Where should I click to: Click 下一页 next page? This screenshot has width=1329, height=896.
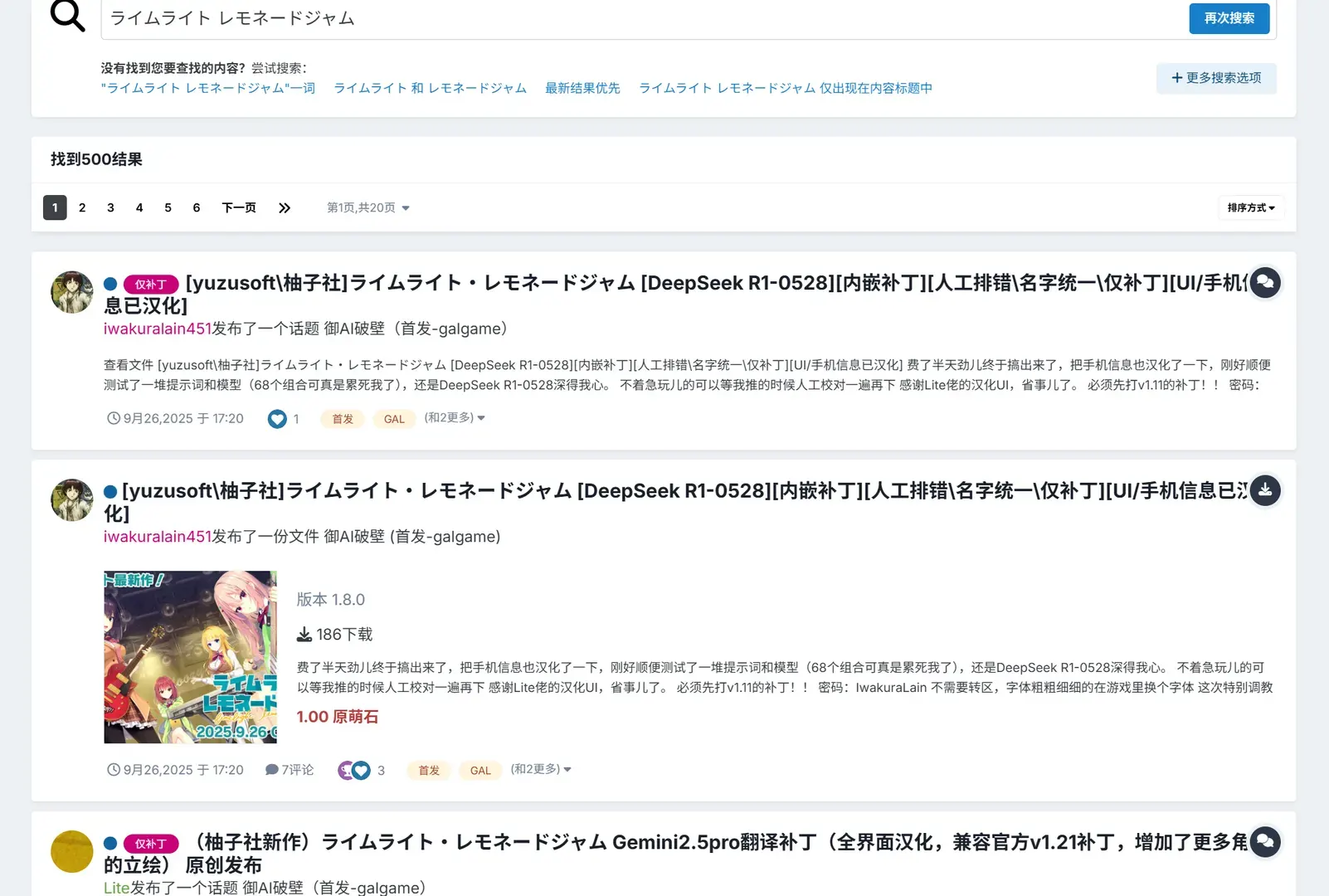(239, 207)
